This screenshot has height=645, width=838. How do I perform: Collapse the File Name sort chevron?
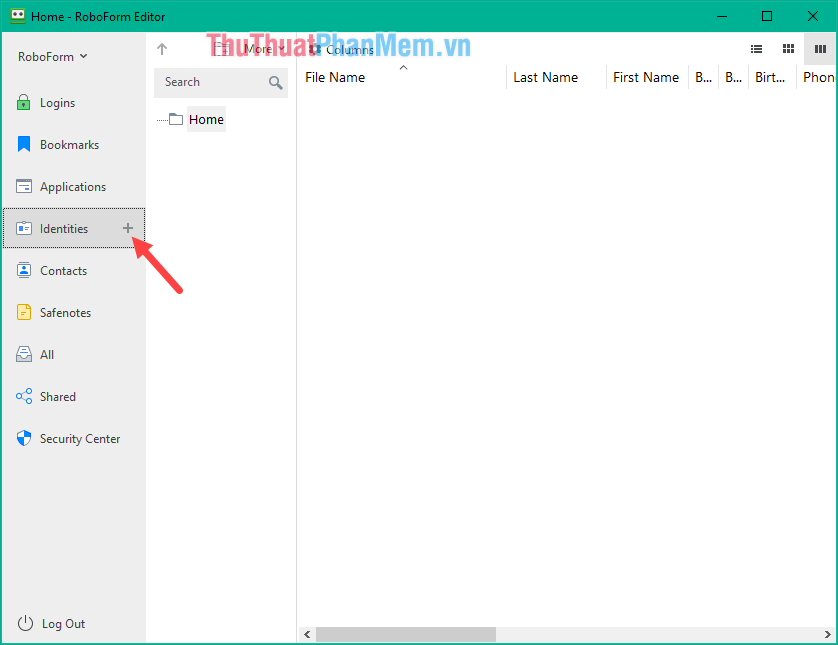click(x=403, y=67)
